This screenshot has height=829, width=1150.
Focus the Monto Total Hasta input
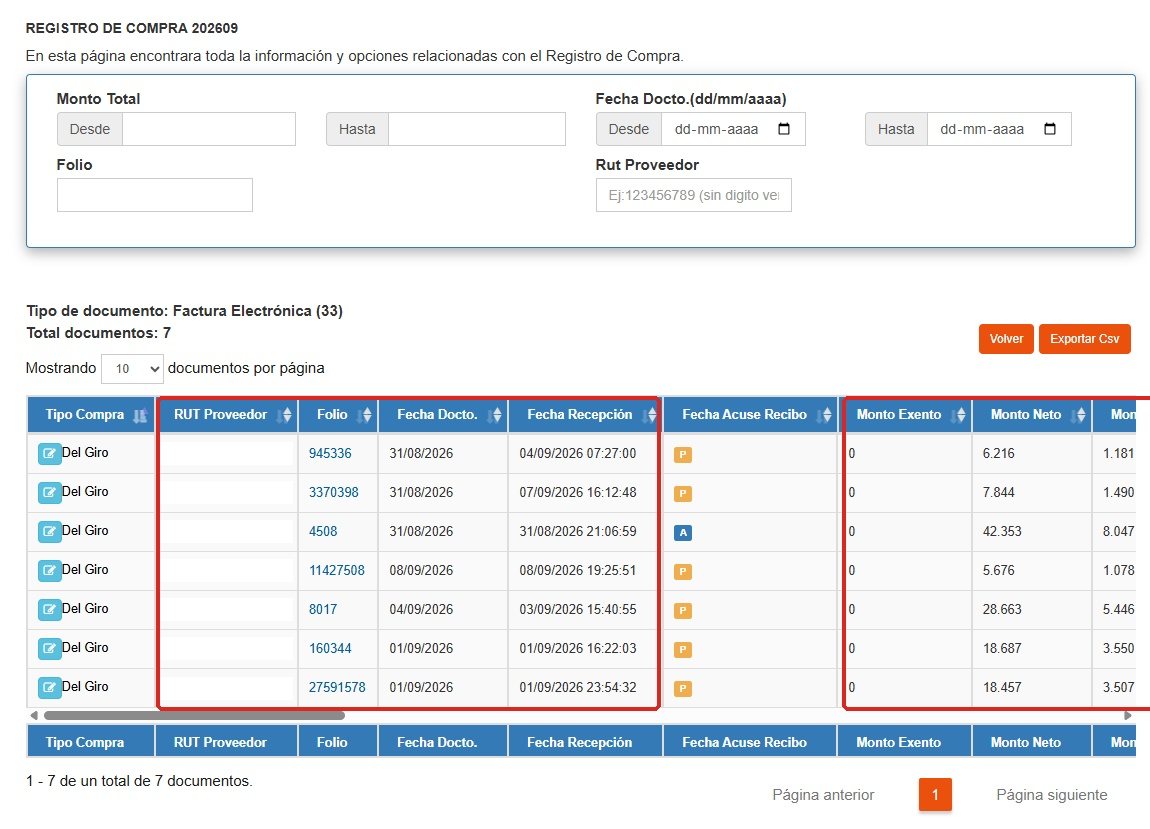click(x=477, y=129)
